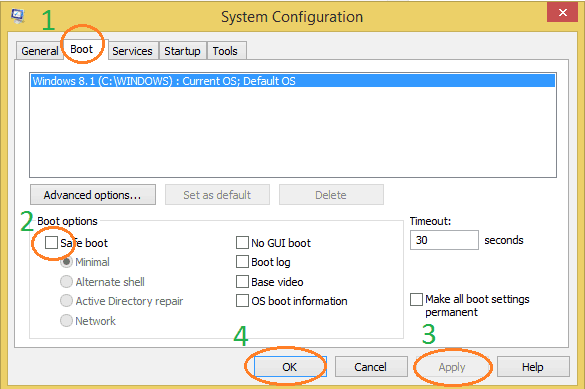
Task: Pick the Active Directory repair option
Action: point(66,301)
